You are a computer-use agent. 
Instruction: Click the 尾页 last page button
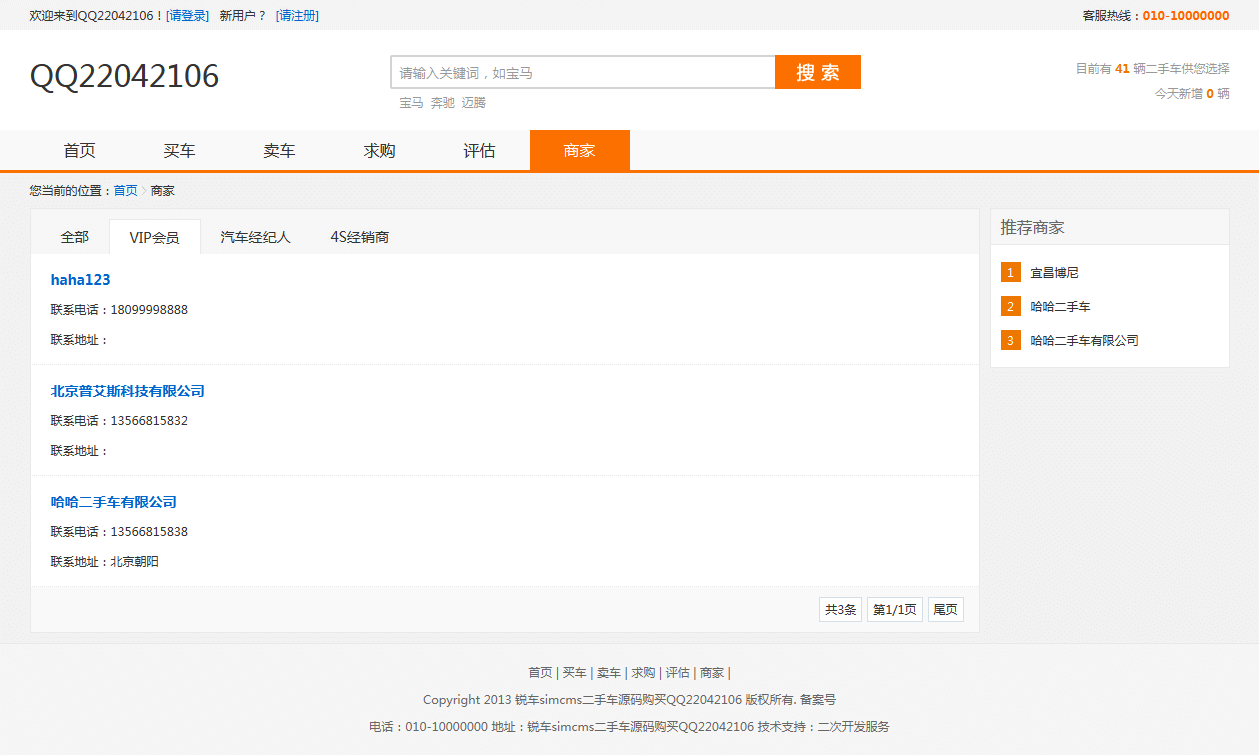(x=945, y=610)
